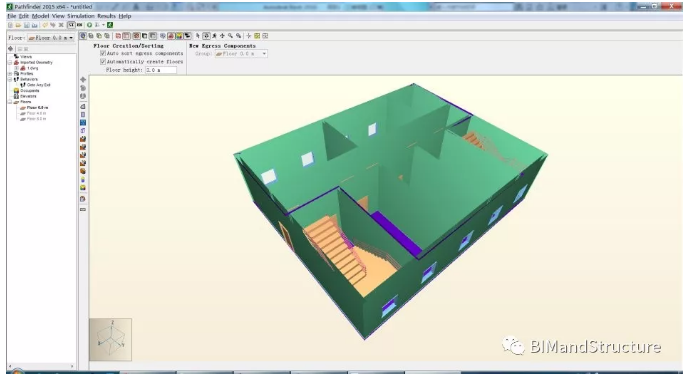Viewport: 692px width, 383px height.
Task: Click the XYZ axis orientation thumbnail
Action: pyautogui.click(x=110, y=339)
